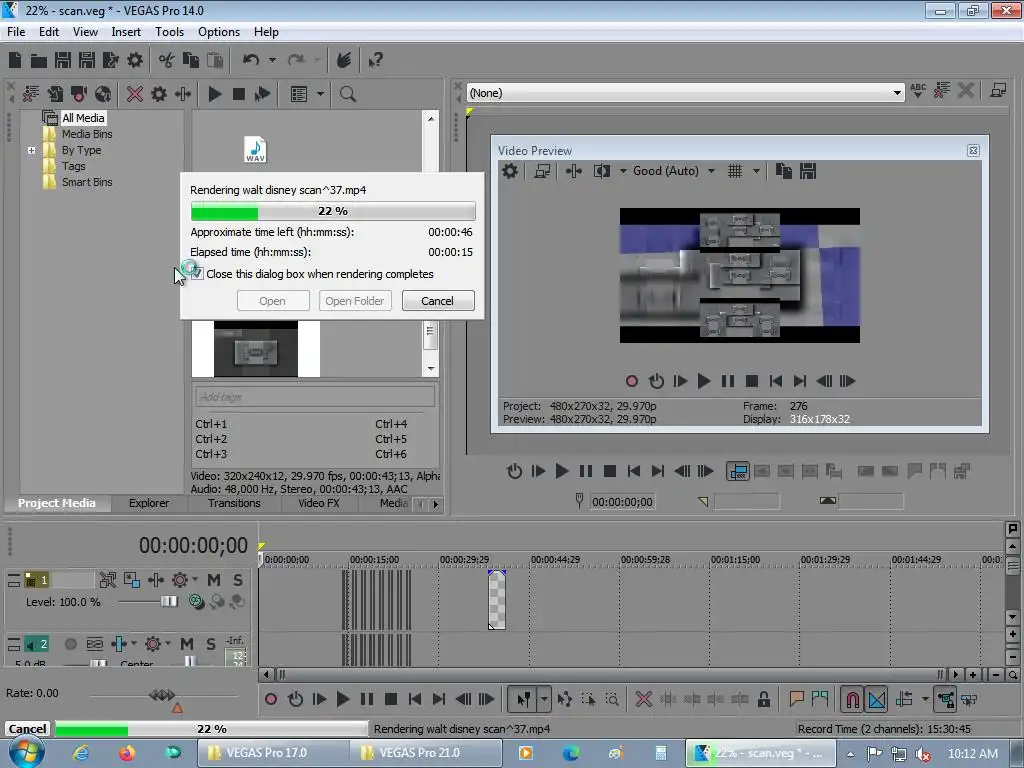The height and width of the screenshot is (768, 1024).
Task: Open the (None) preset dropdown
Action: 897,93
